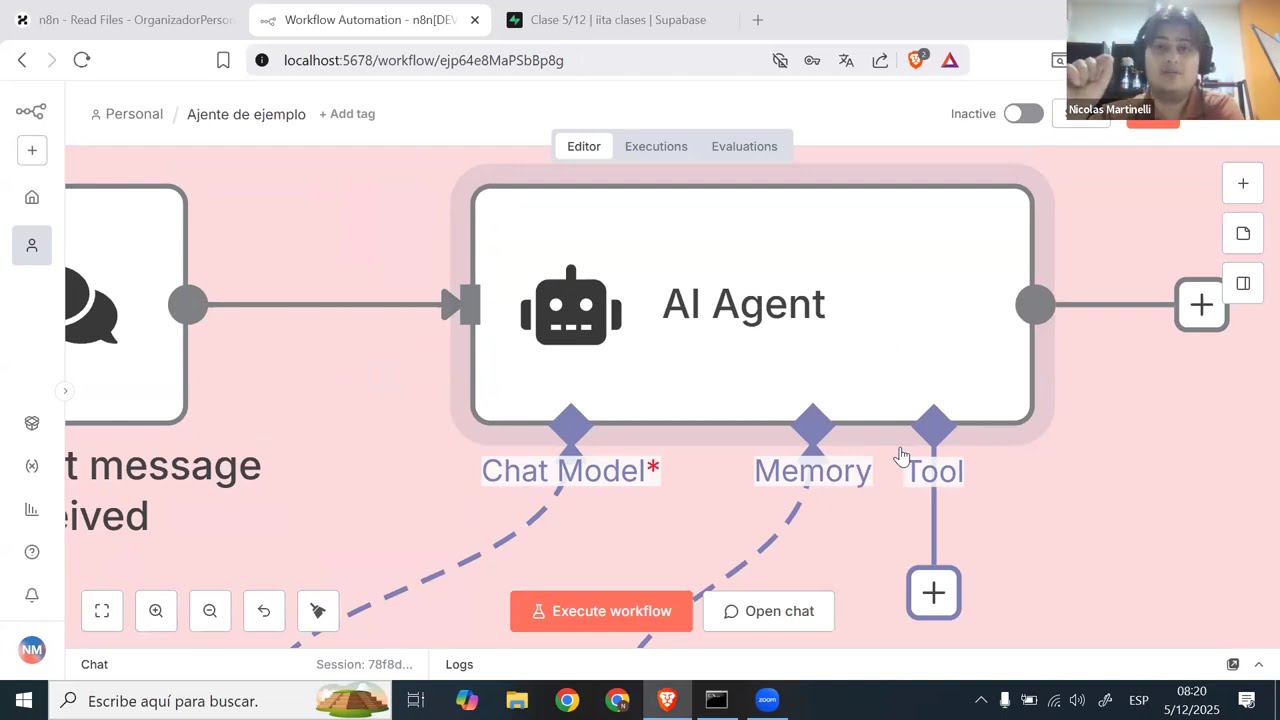Click the Memory diamond connector
Viewport: 1280px width, 720px height.
tap(813, 426)
